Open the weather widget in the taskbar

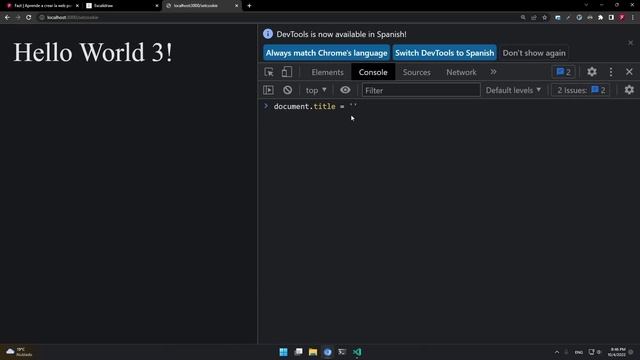click(19, 352)
